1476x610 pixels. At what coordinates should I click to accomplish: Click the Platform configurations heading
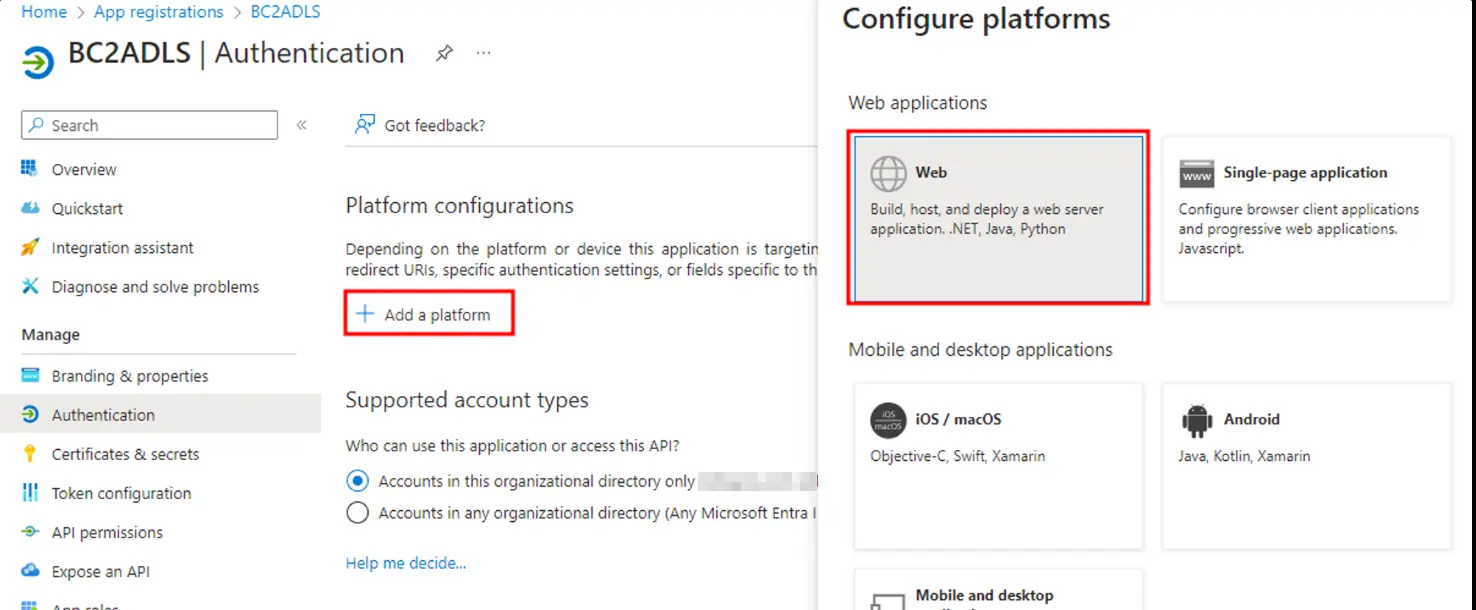(460, 205)
